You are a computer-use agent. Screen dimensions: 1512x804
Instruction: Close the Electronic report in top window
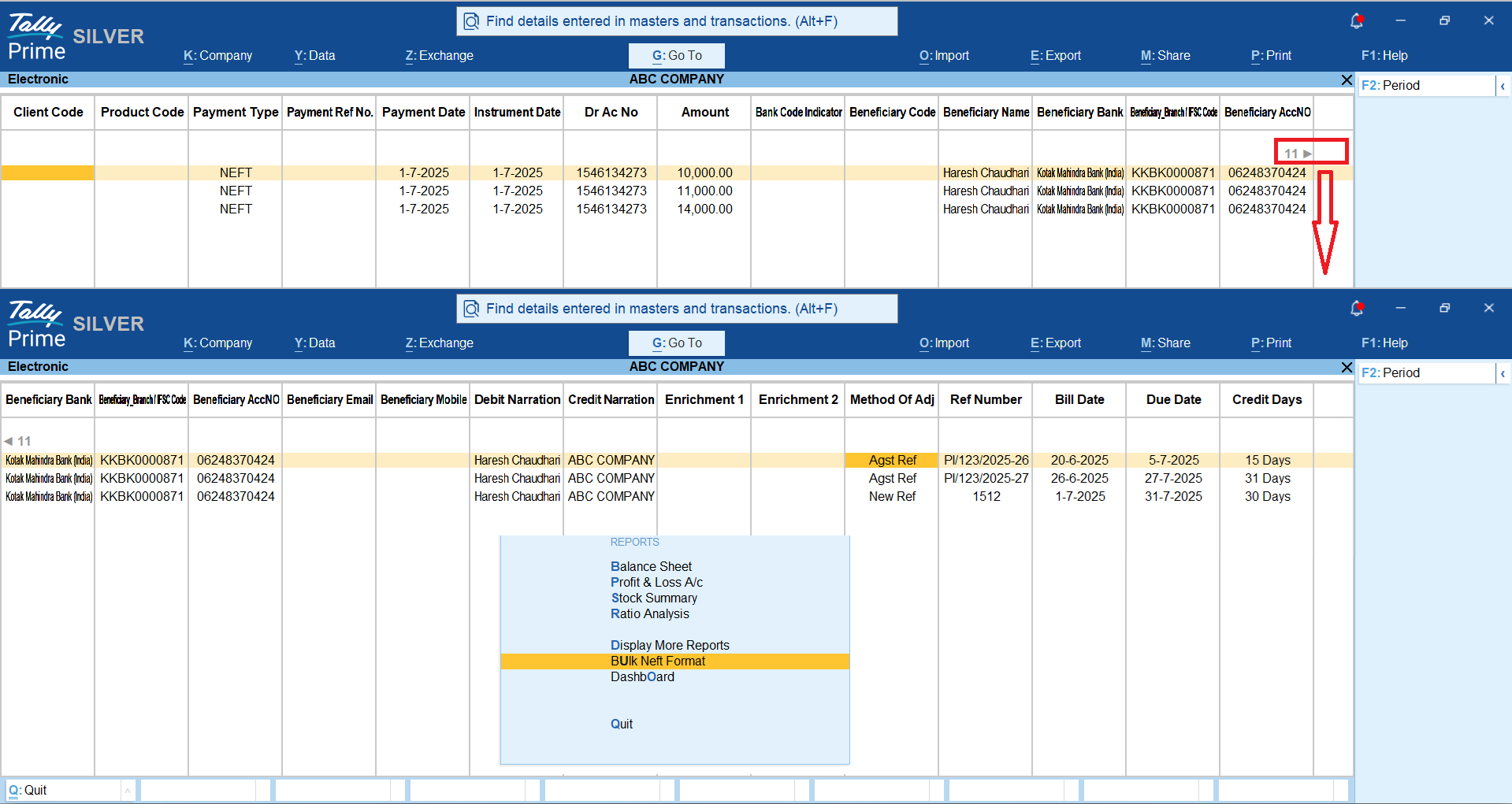tap(1347, 80)
